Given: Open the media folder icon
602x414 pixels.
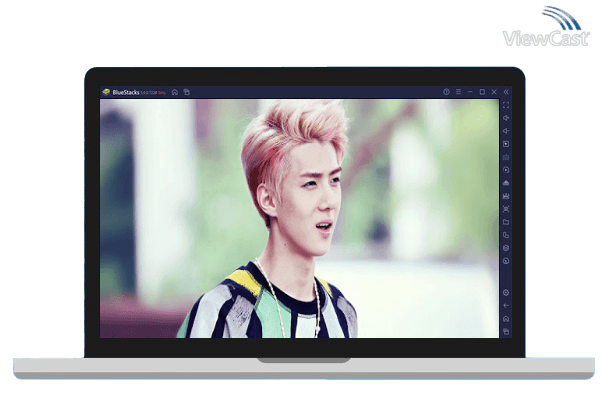Looking at the screenshot, I should tap(506, 222).
